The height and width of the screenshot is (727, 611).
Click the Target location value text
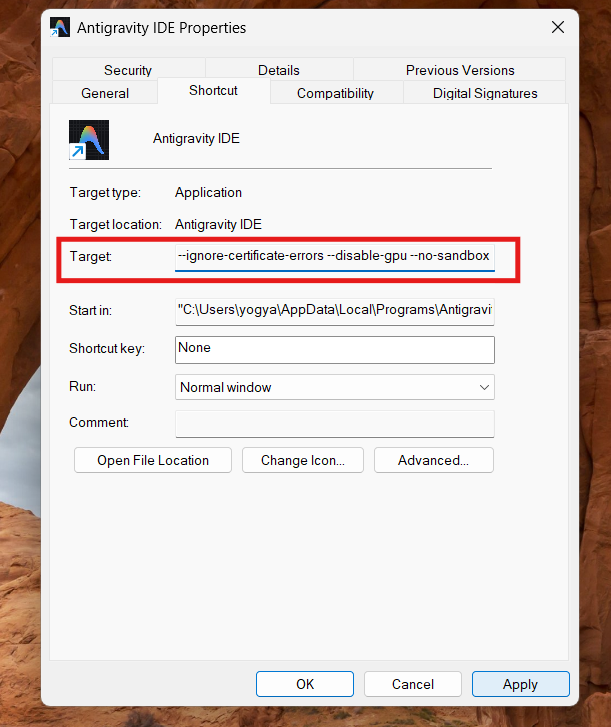(x=218, y=224)
